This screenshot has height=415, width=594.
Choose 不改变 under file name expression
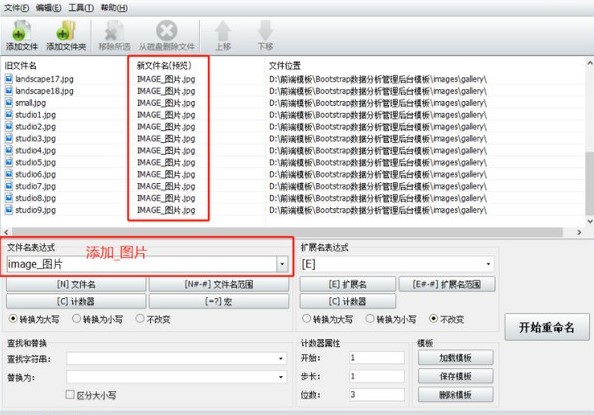click(140, 319)
